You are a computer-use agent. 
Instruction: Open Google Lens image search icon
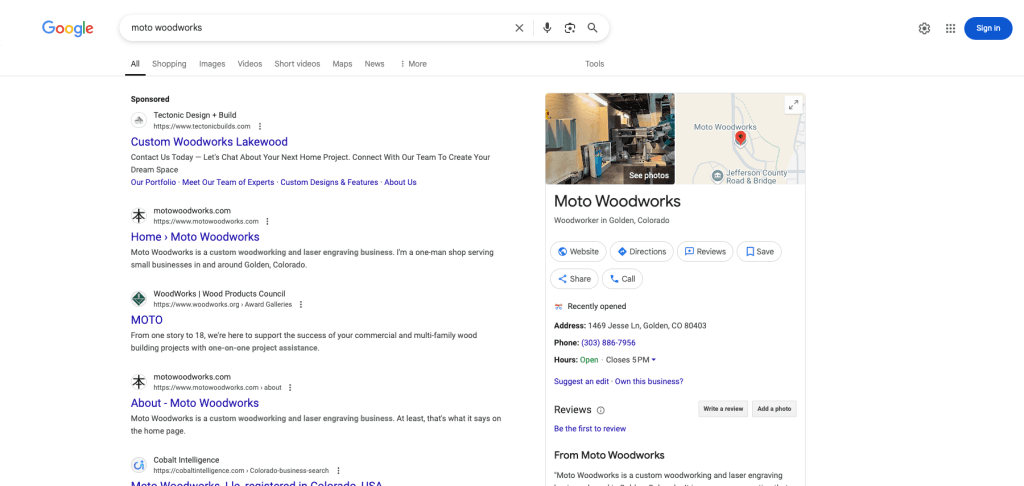click(x=570, y=28)
